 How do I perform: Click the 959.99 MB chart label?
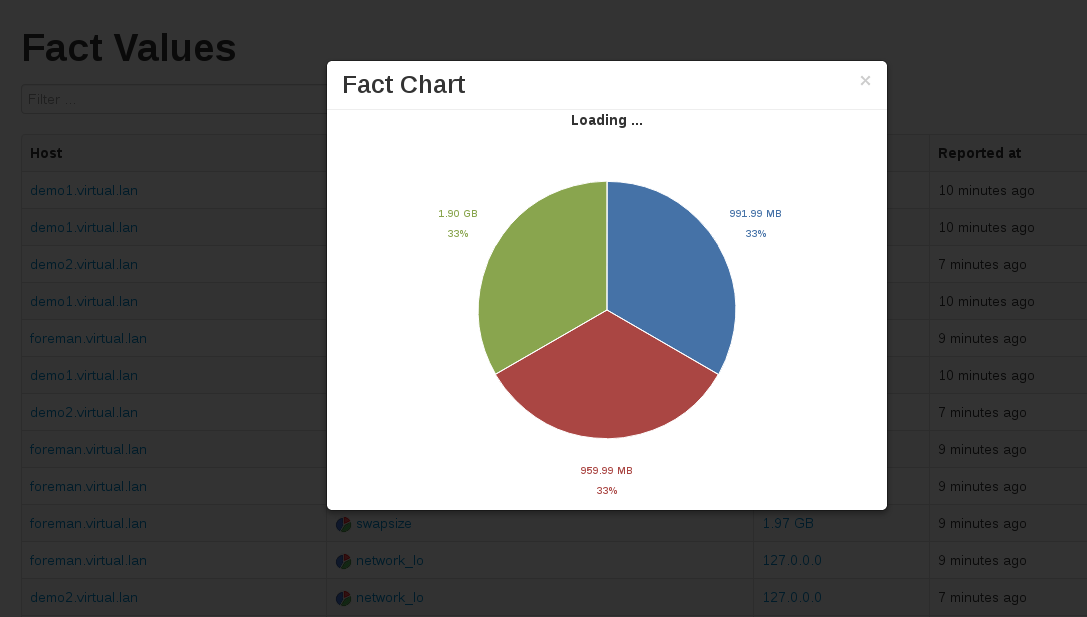point(607,470)
